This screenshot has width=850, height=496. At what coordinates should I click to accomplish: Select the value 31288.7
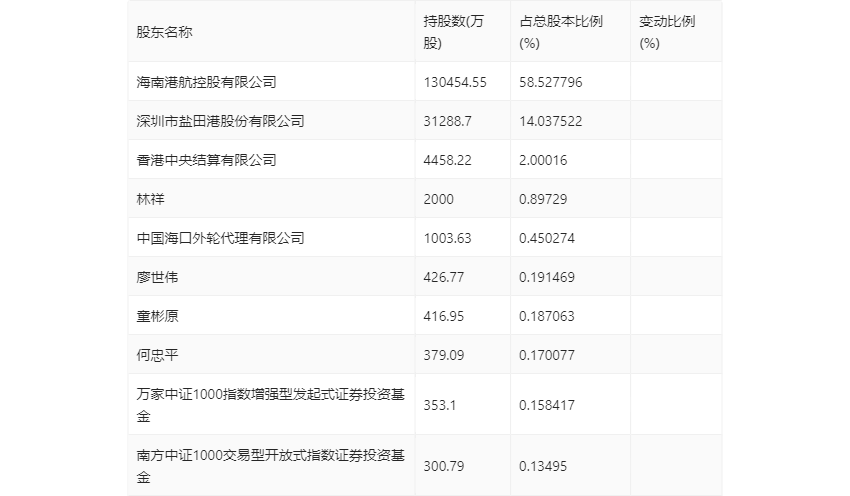(x=447, y=121)
